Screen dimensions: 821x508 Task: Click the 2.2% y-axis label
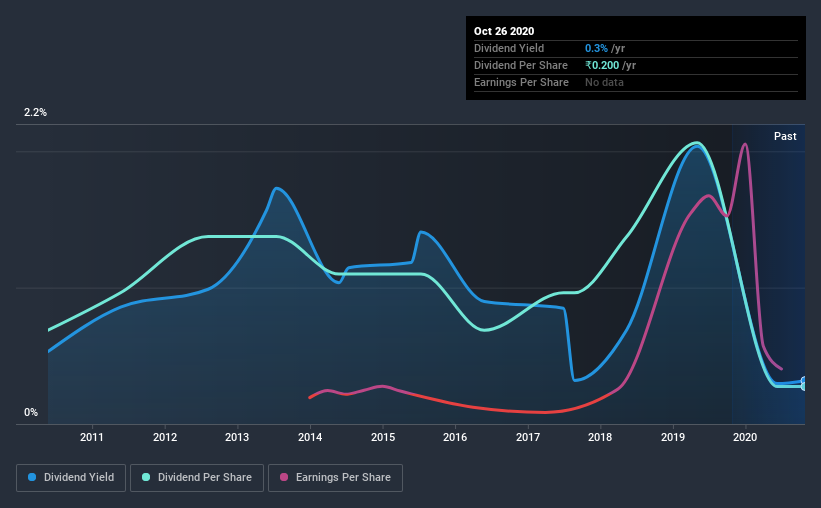pyautogui.click(x=35, y=113)
